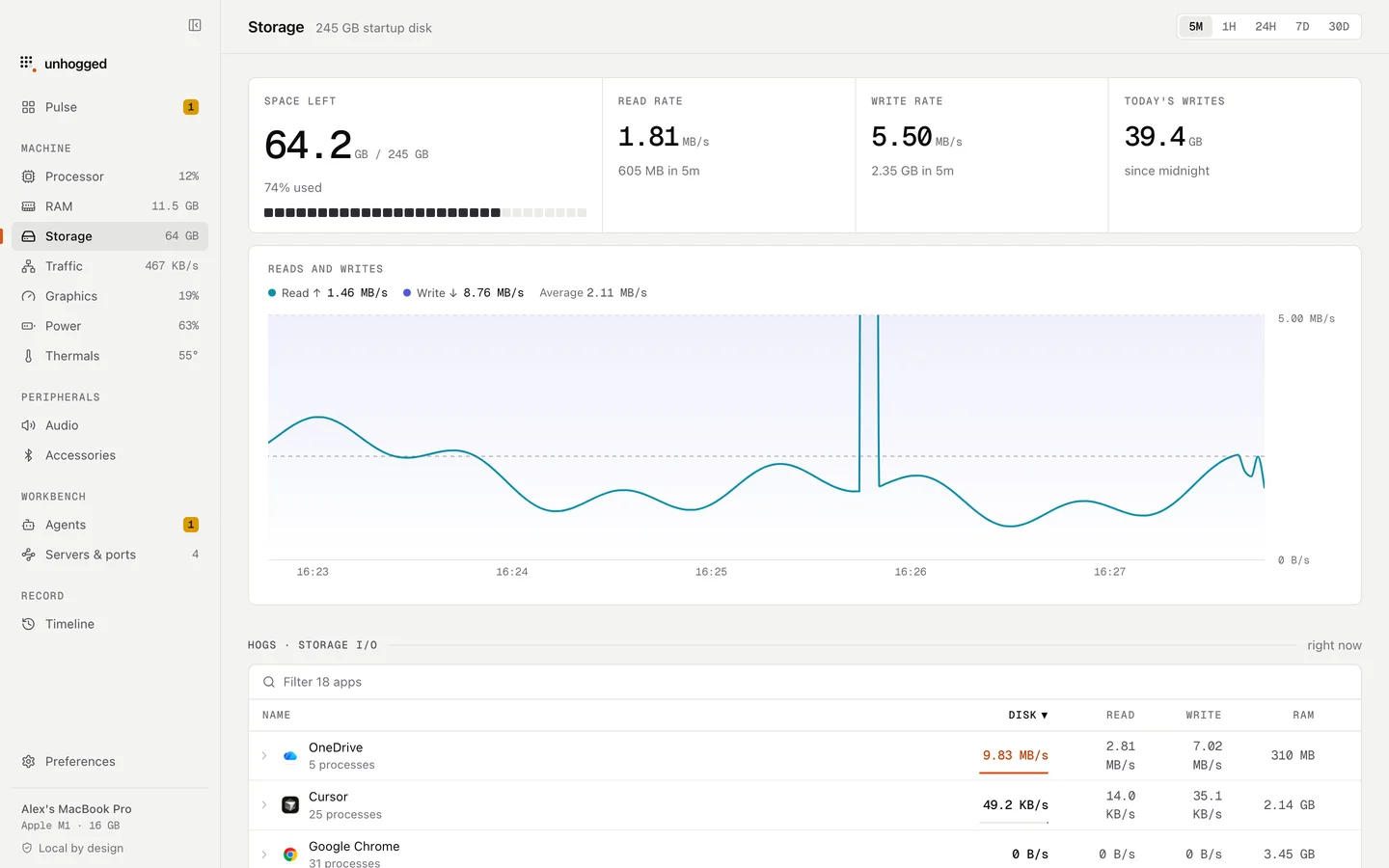Click Alex's MacBook Pro label
Viewport: 1389px width, 868px height.
pos(76,809)
